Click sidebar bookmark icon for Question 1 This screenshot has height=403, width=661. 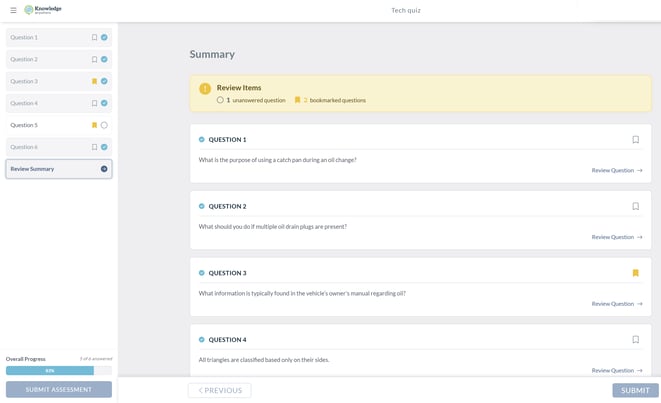point(94,38)
